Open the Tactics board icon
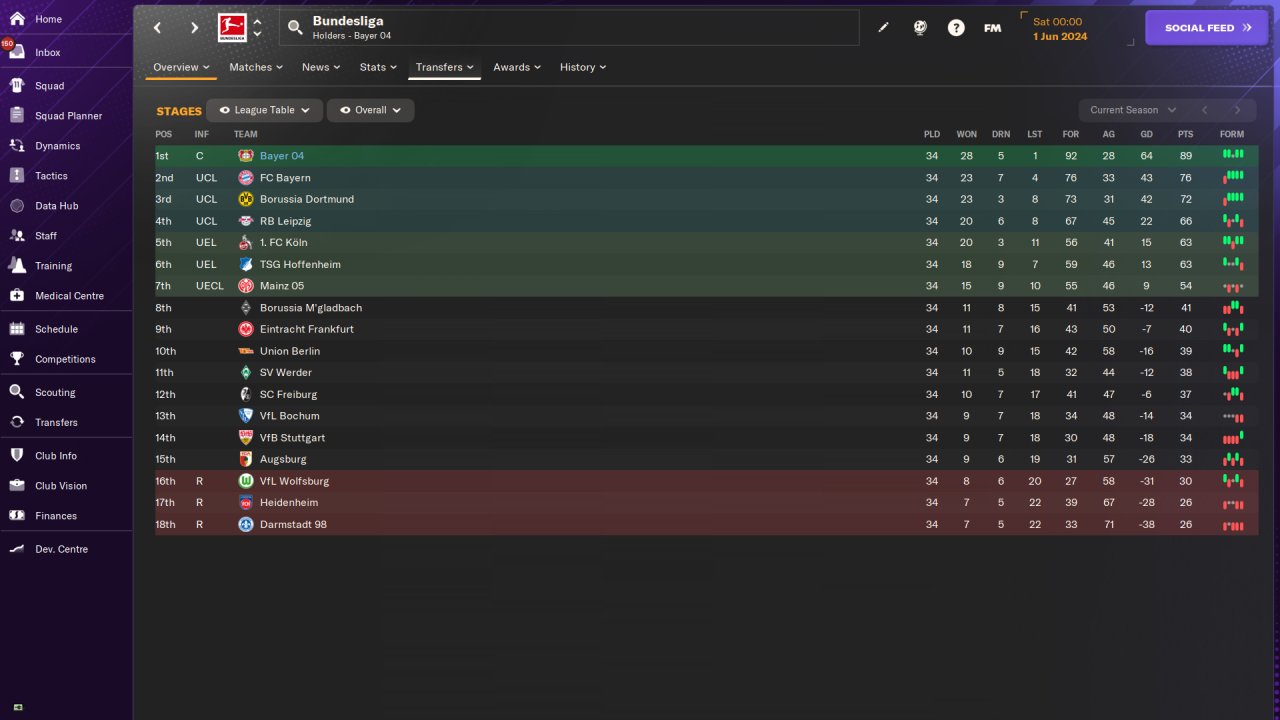 tap(17, 176)
